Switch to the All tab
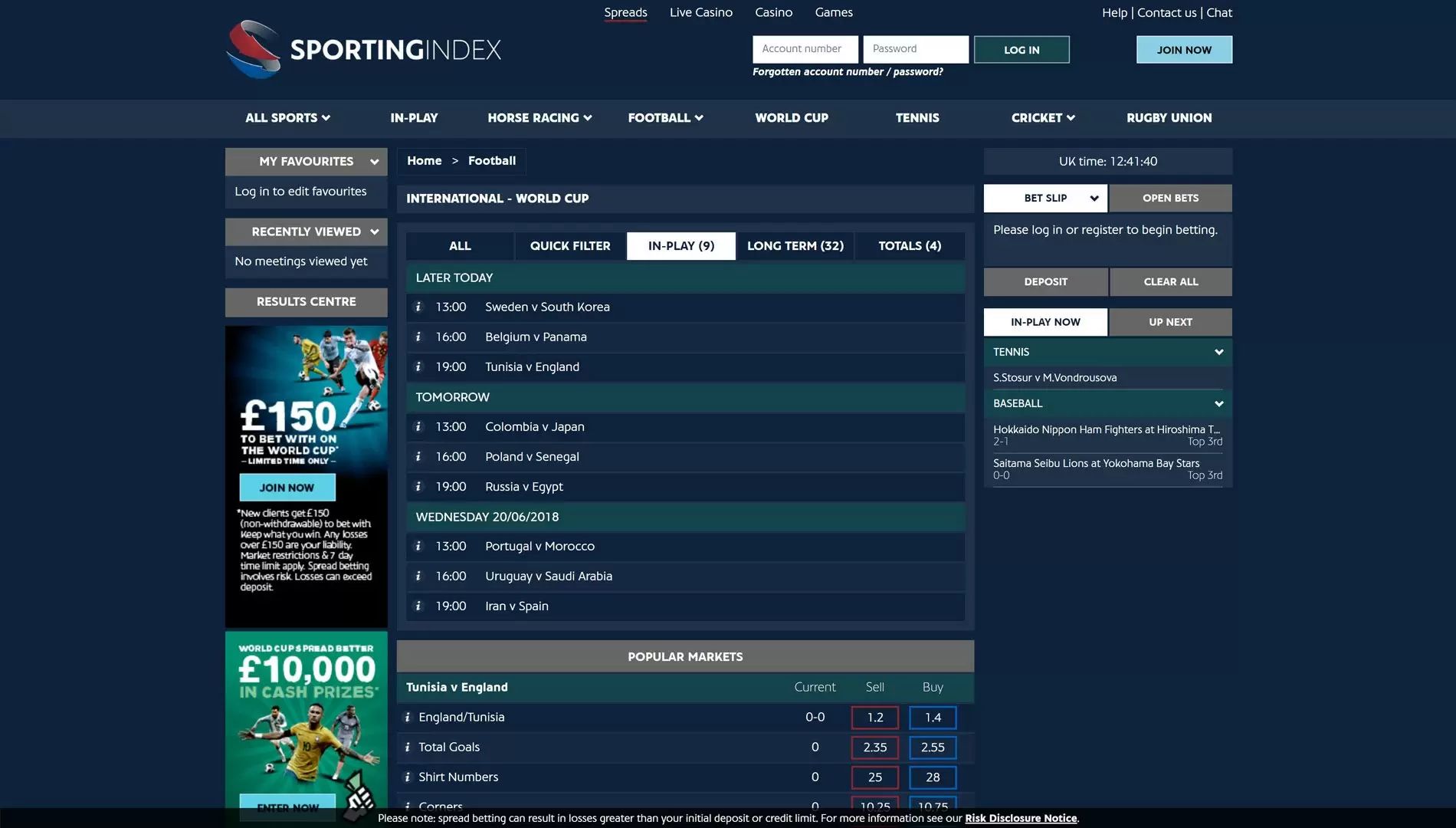Screen dimensions: 1456x828 tap(460, 246)
